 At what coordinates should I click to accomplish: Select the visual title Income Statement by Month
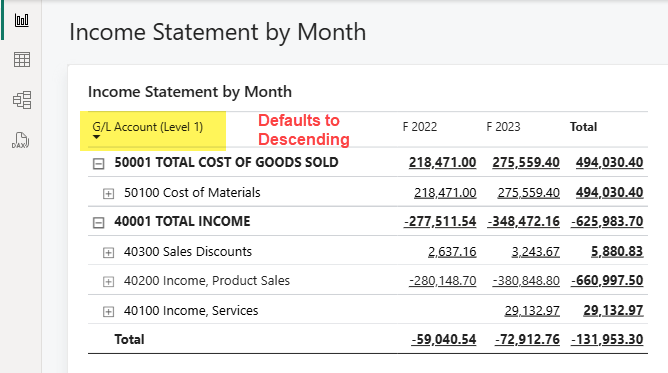pos(190,92)
